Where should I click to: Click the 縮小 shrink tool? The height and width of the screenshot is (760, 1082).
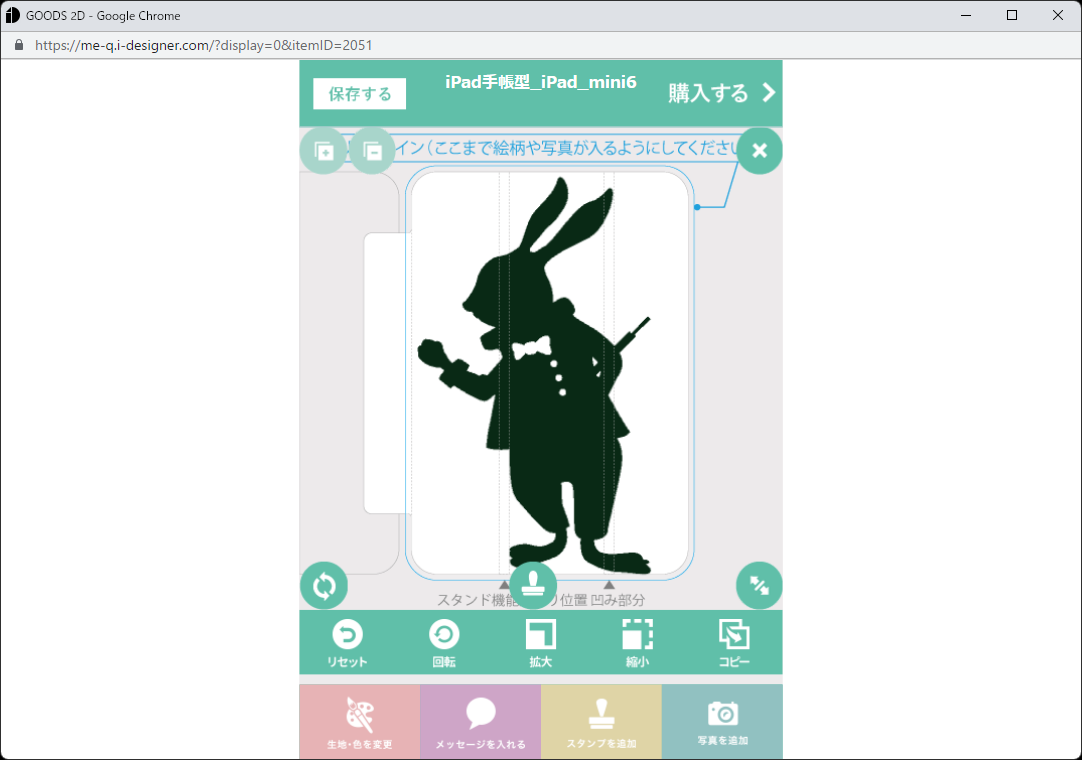coord(637,643)
